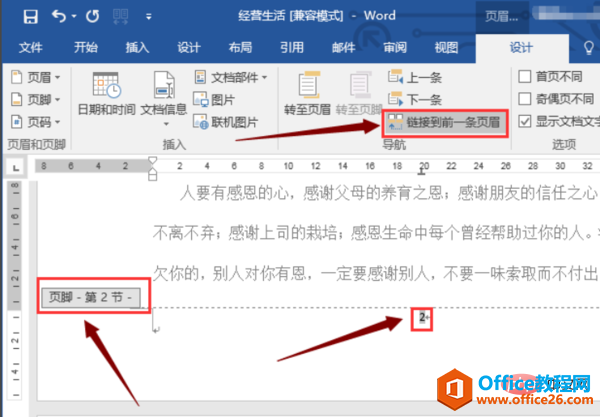Click the 页眉... contextual tools title
This screenshot has width=600, height=417.
pyautogui.click(x=502, y=16)
